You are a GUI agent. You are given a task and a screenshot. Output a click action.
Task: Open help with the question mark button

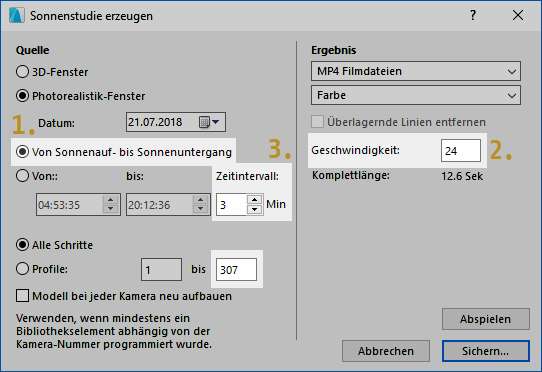(x=473, y=15)
